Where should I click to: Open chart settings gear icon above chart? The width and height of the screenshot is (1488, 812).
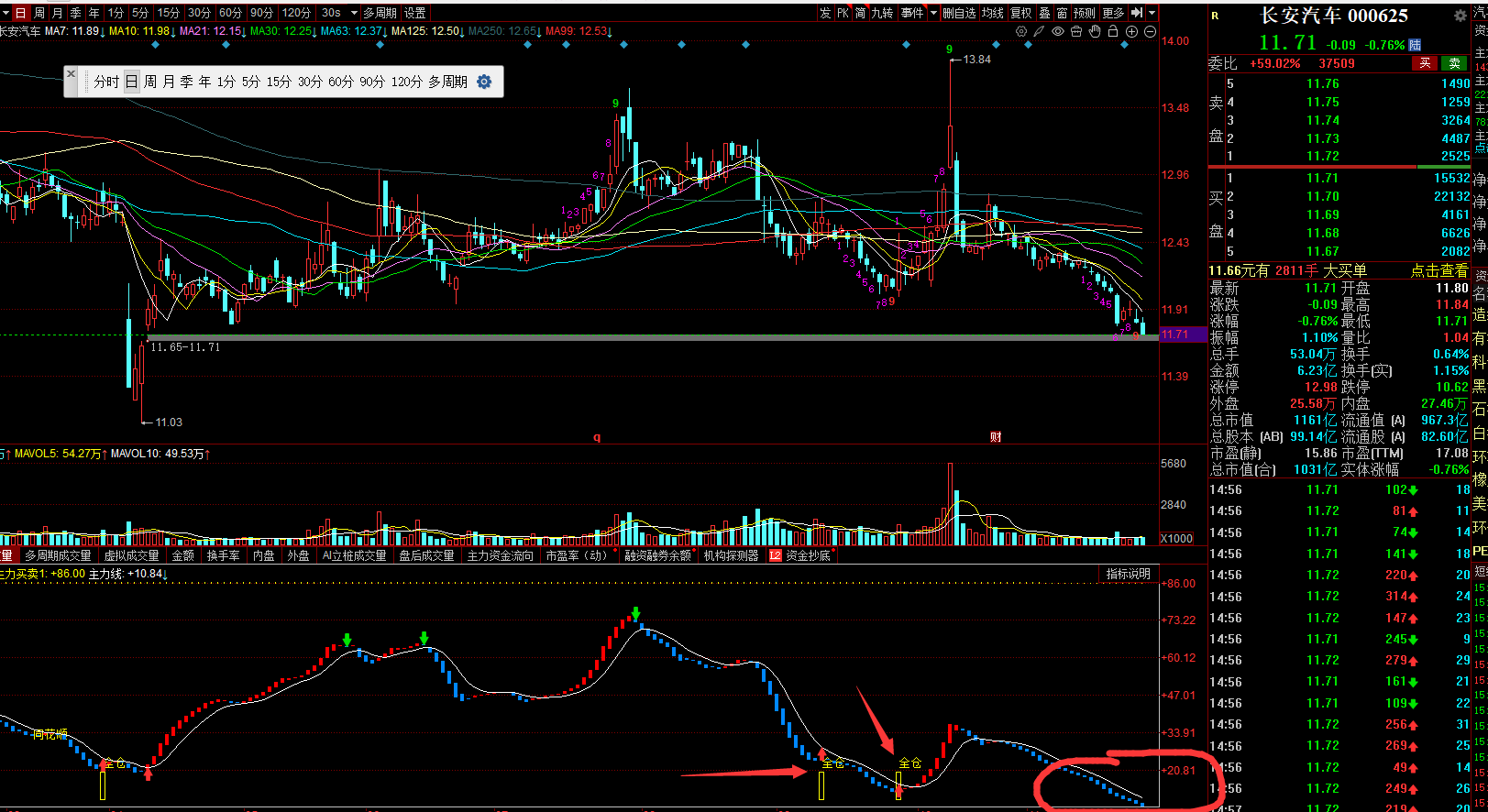[x=1021, y=31]
